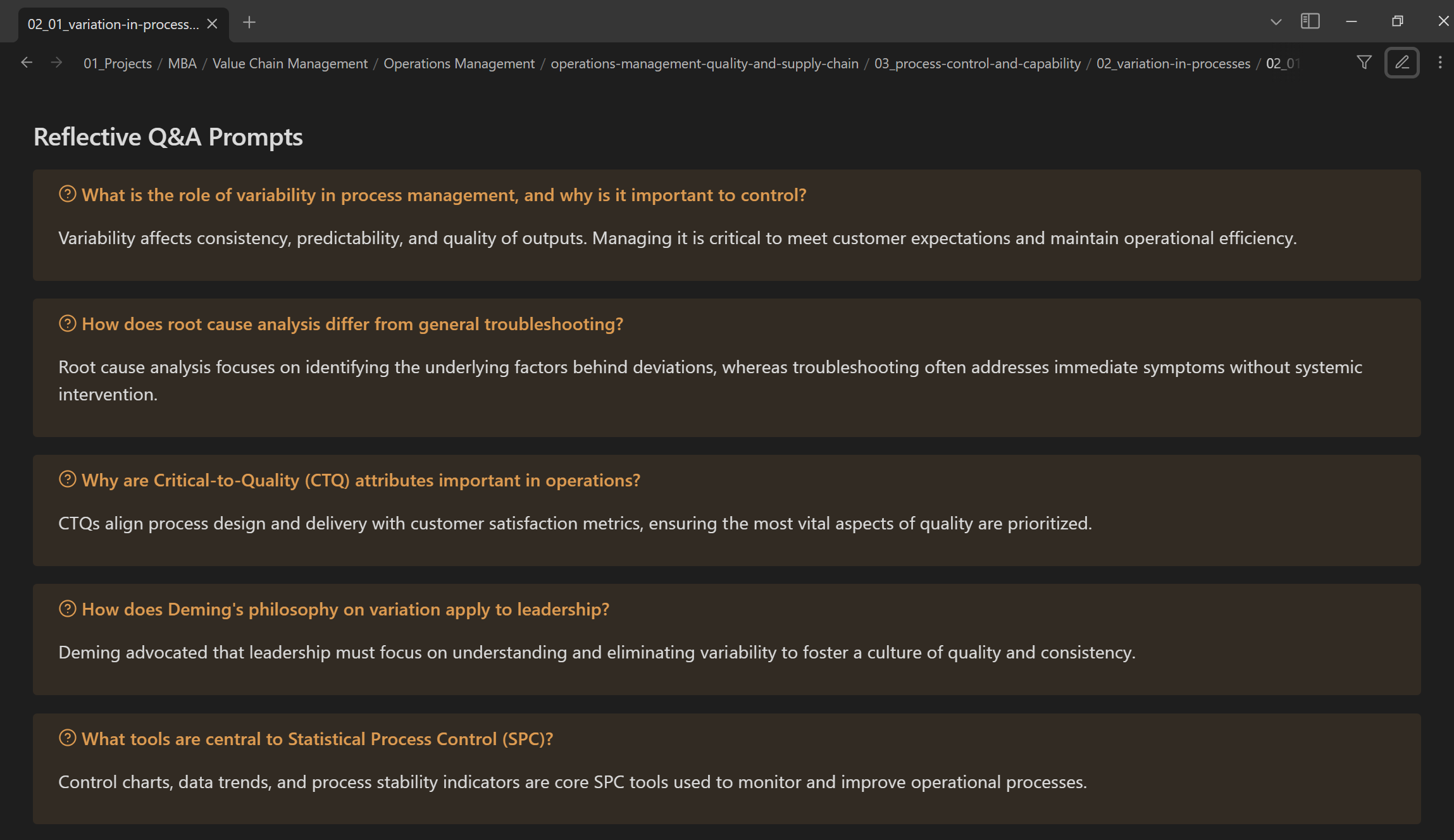Open 03_process-control-and-capability breadcrumb
The image size is (1454, 840).
[977, 63]
